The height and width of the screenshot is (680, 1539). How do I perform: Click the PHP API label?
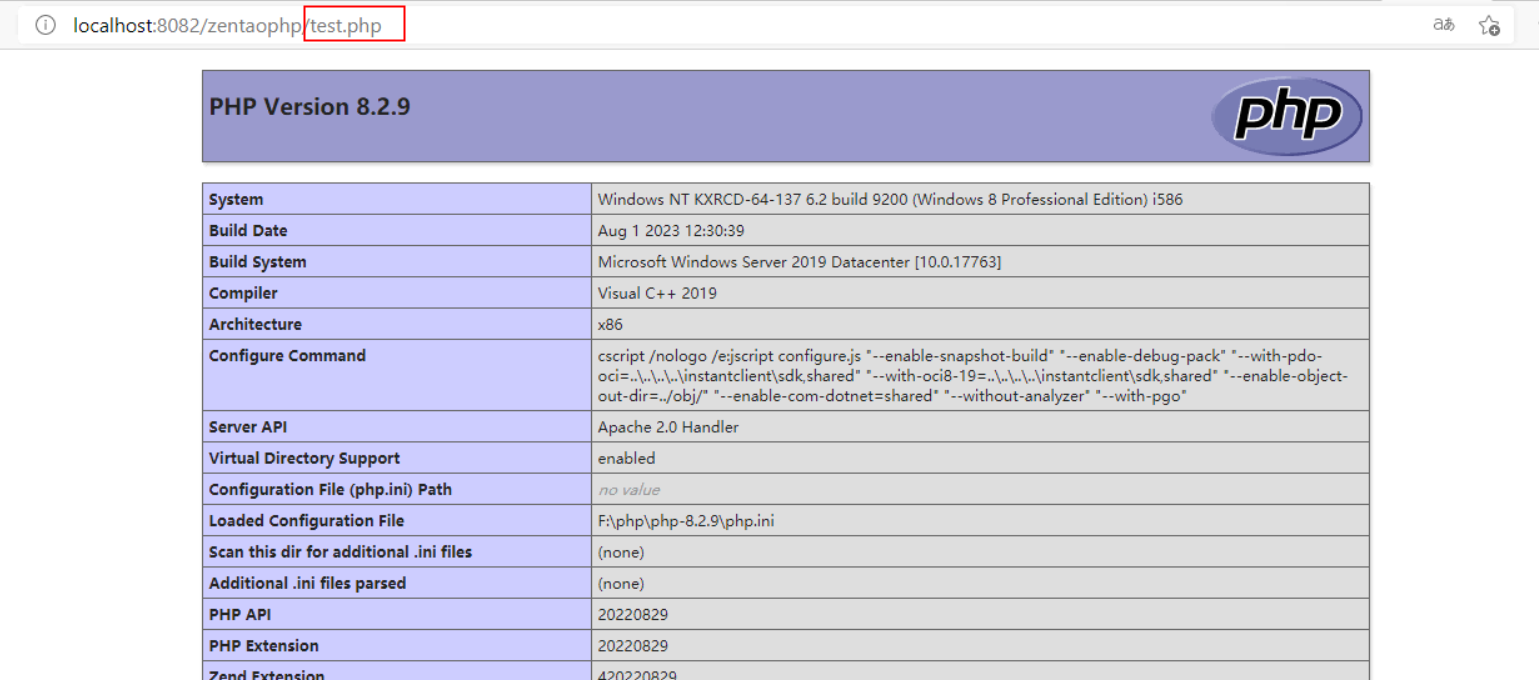tap(240, 614)
